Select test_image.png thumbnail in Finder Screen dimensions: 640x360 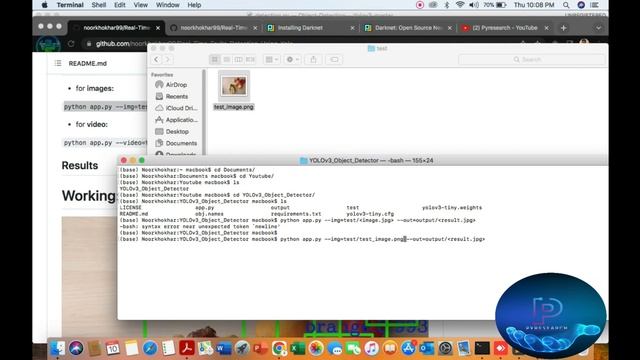coord(234,86)
